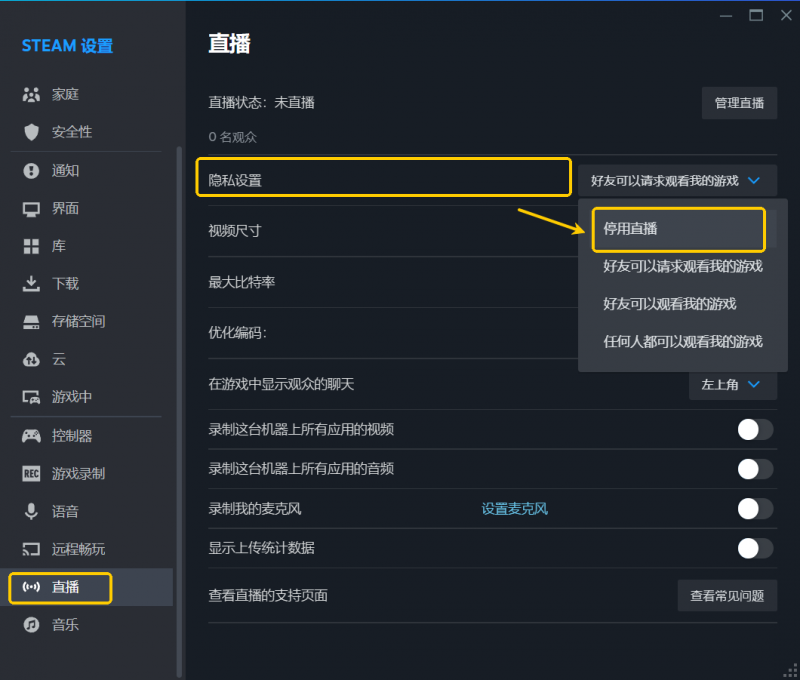Open the 安全性 settings tab

[x=87, y=132]
